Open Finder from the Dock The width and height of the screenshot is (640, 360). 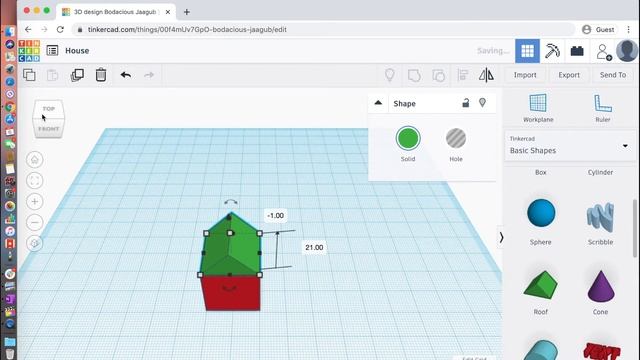10,31
